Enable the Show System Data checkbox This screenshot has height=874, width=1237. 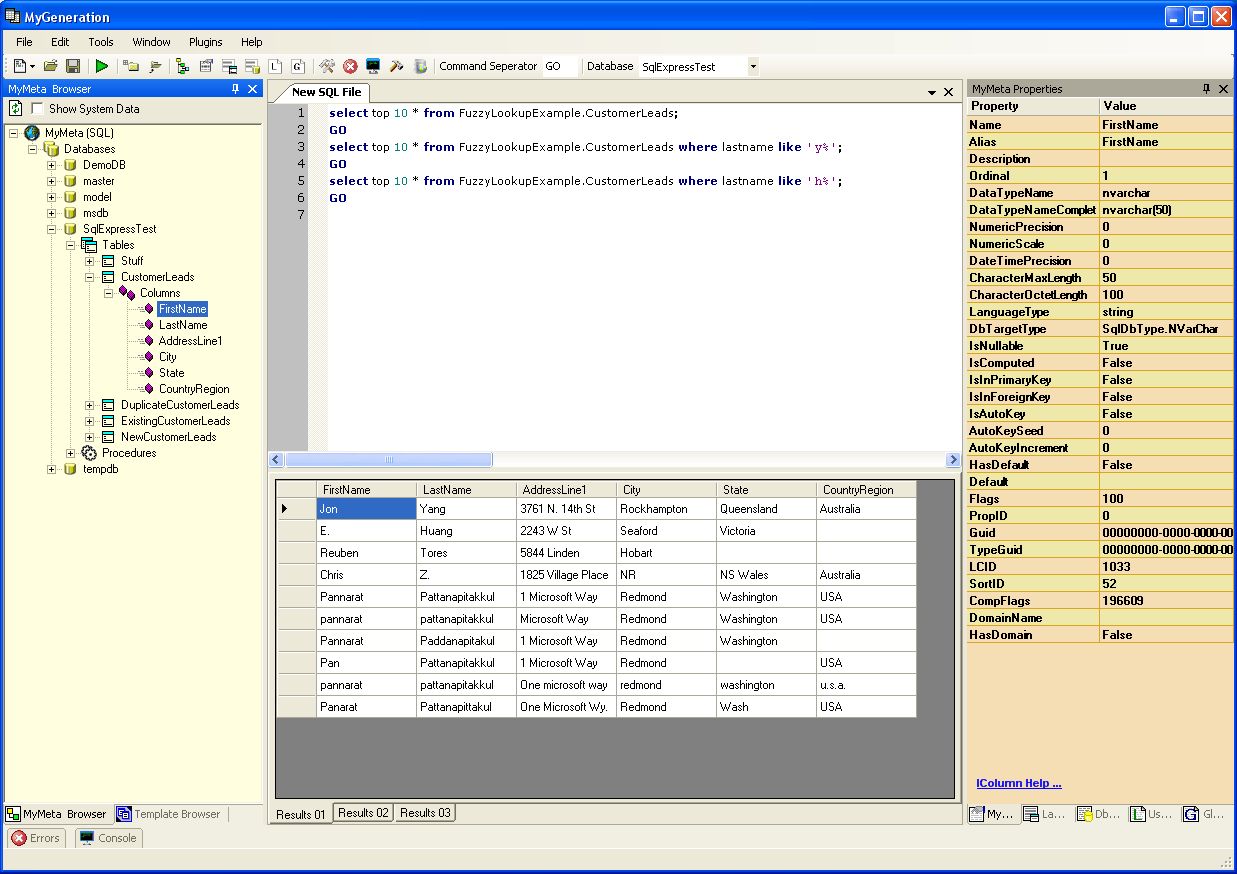coord(37,108)
